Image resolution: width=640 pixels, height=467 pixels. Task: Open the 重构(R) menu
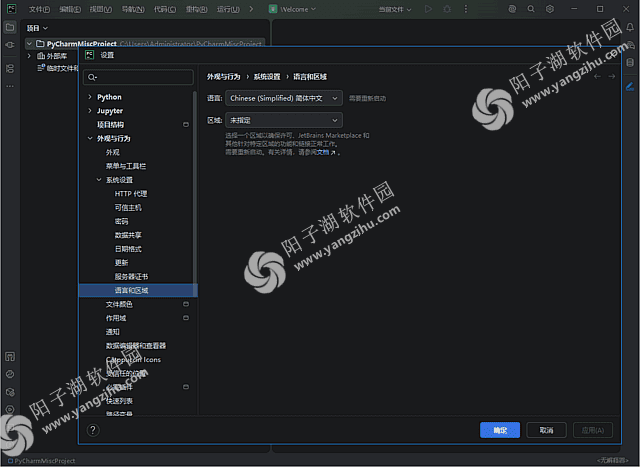point(196,9)
